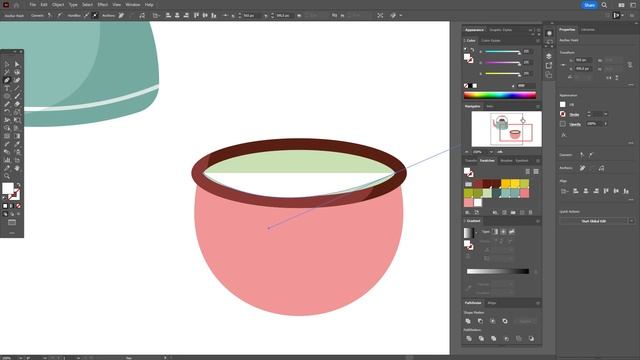
Task: Select the Pen tool
Action: [x=7, y=80]
